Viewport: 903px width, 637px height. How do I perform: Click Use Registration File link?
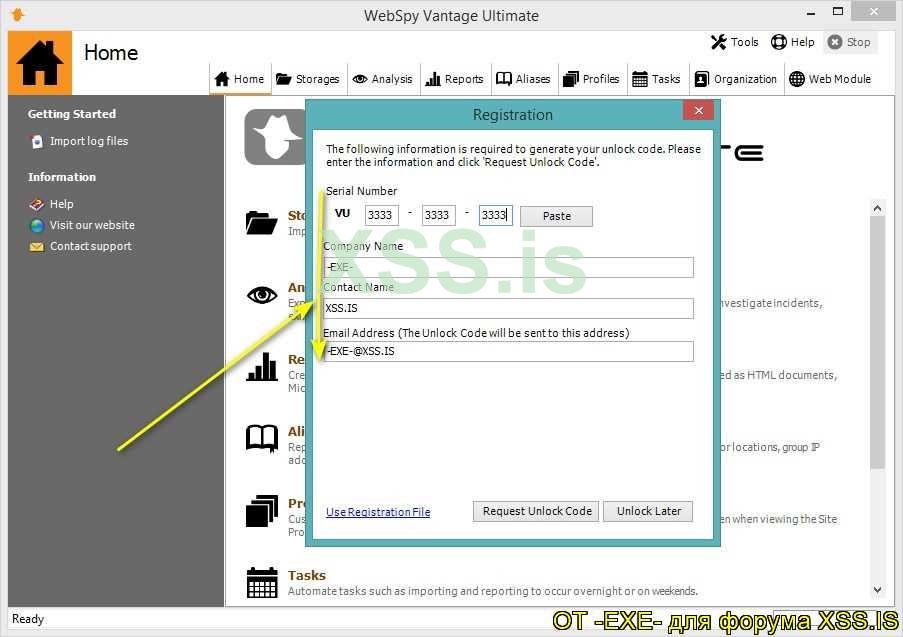point(378,512)
